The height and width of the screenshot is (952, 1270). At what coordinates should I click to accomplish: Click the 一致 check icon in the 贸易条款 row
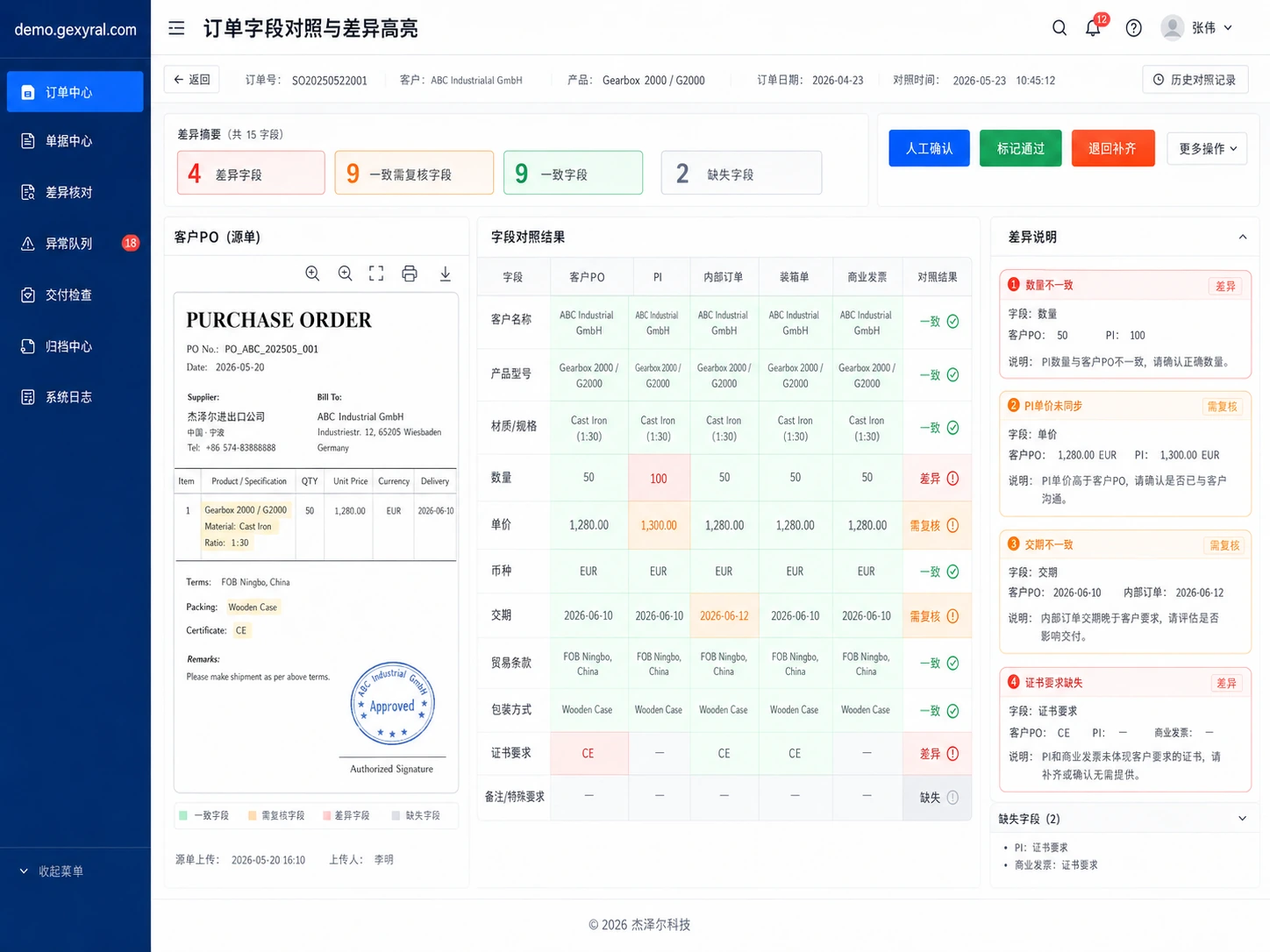[x=952, y=664]
